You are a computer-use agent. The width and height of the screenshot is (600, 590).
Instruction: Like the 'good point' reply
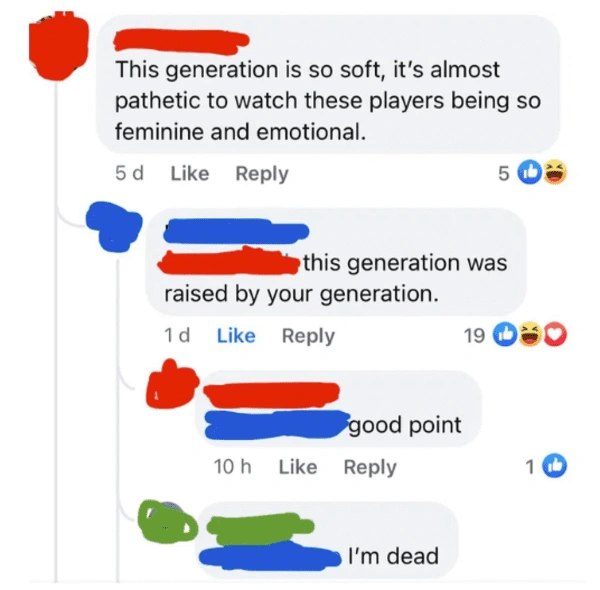point(298,467)
